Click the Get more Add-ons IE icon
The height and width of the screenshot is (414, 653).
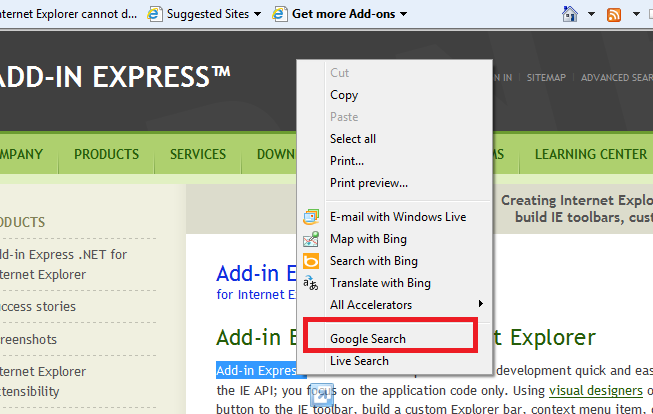click(279, 14)
